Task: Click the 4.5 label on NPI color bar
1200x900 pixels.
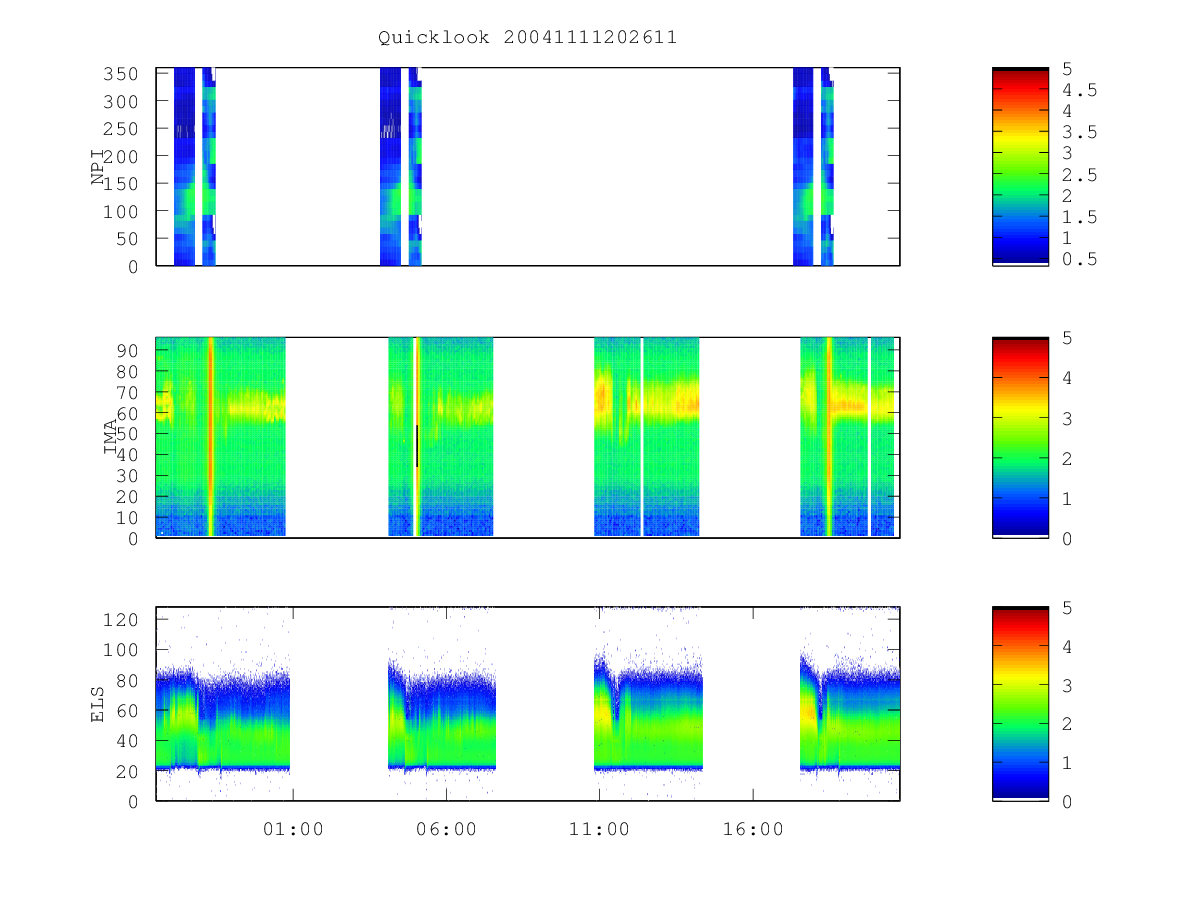Action: coord(1079,90)
